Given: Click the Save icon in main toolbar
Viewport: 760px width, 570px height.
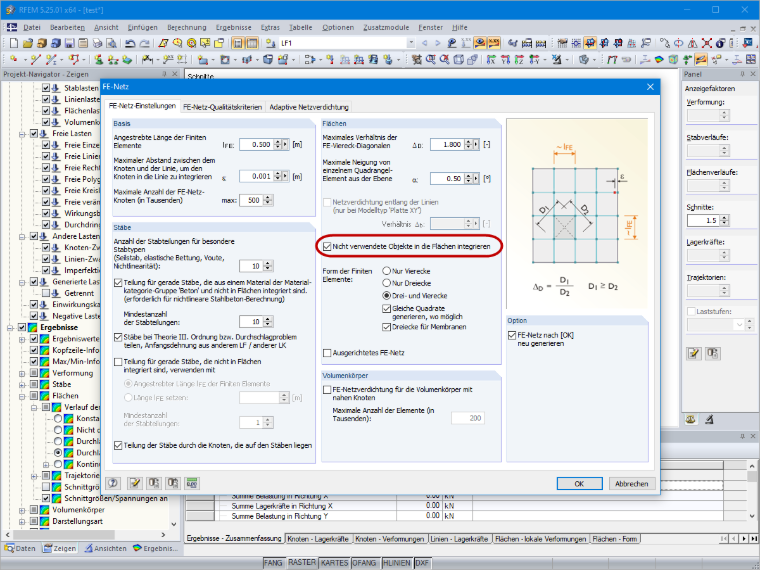Looking at the screenshot, I should pyautogui.click(x=70, y=43).
